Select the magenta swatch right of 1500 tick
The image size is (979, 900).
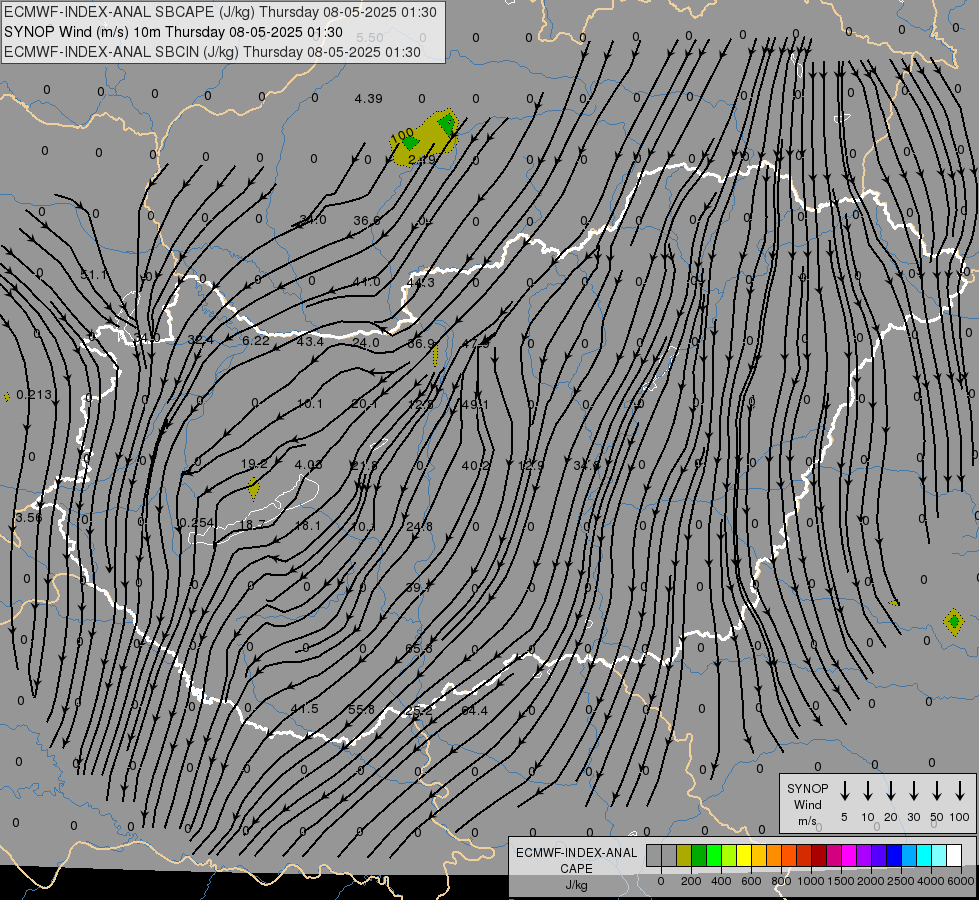click(x=849, y=855)
